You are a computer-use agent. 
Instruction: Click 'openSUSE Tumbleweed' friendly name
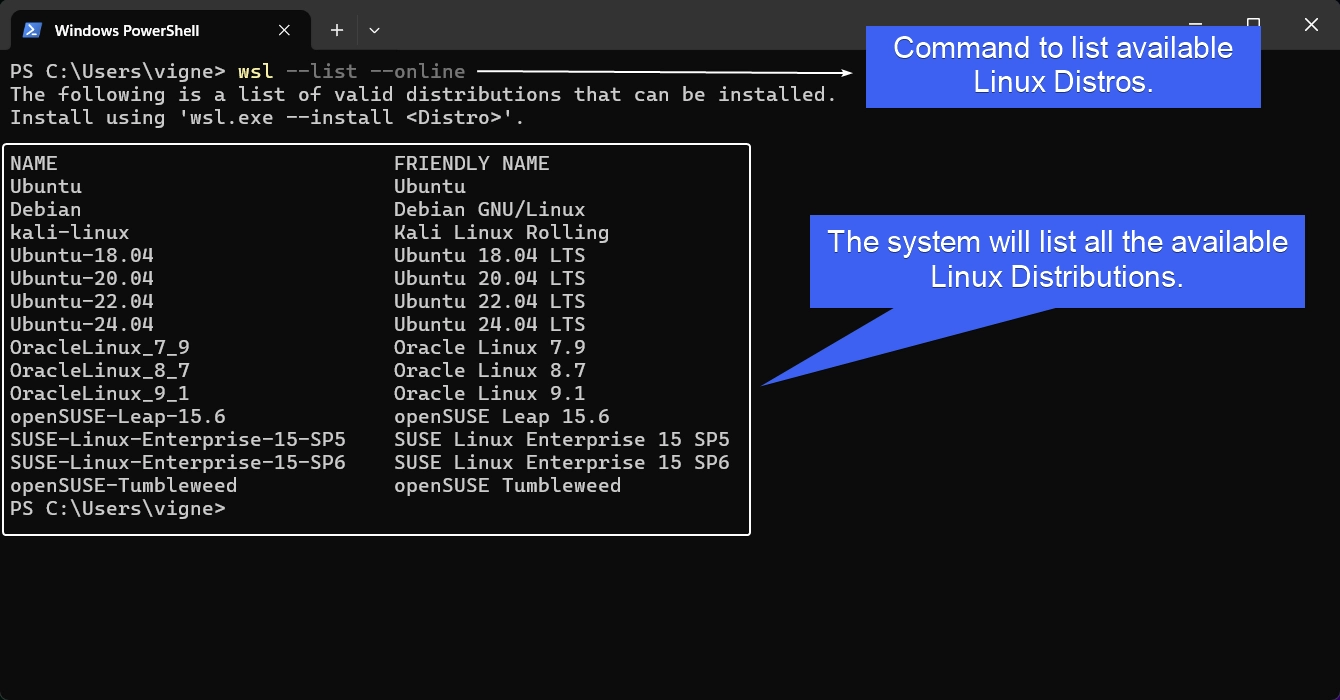pos(508,486)
